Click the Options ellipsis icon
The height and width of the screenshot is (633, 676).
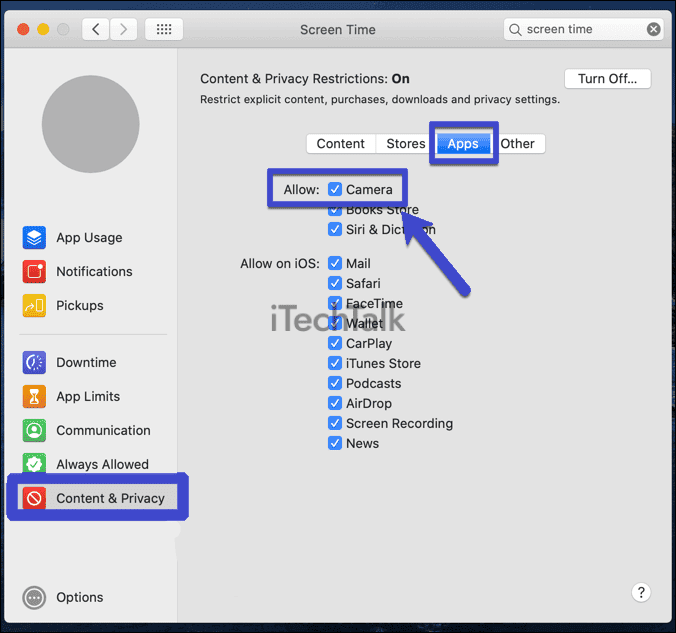(34, 598)
